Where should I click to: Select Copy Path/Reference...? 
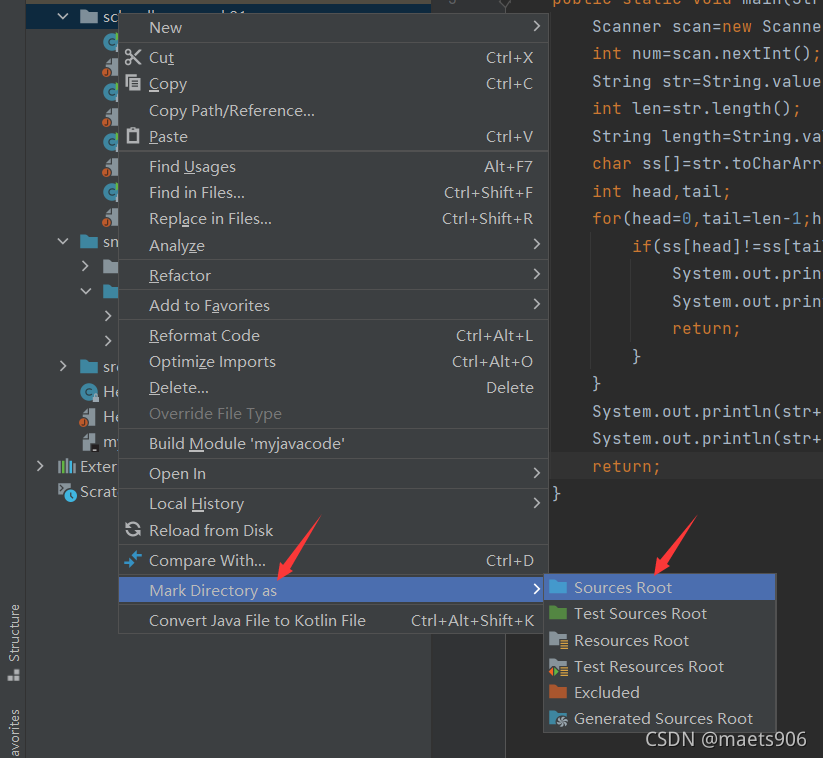pos(333,111)
